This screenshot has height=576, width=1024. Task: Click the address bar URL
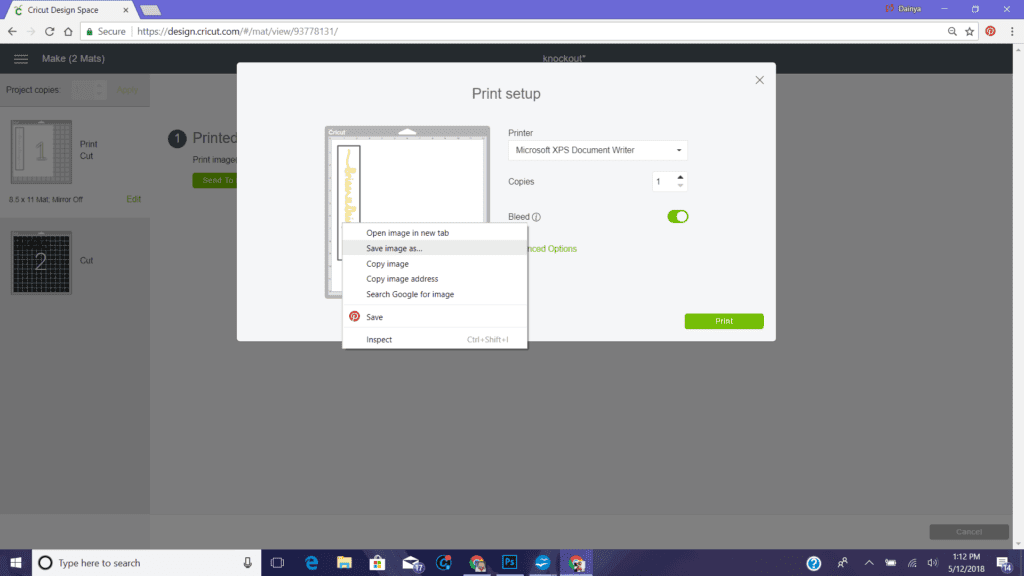(238, 31)
